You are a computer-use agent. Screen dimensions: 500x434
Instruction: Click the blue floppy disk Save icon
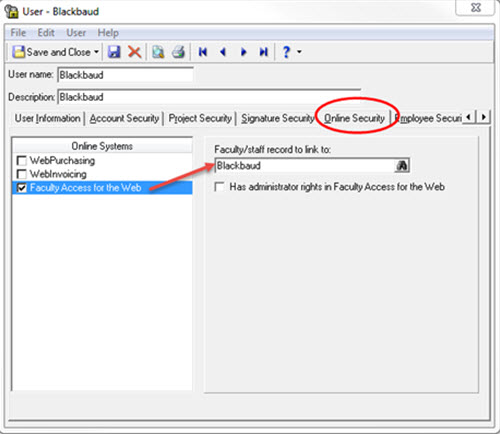114,52
